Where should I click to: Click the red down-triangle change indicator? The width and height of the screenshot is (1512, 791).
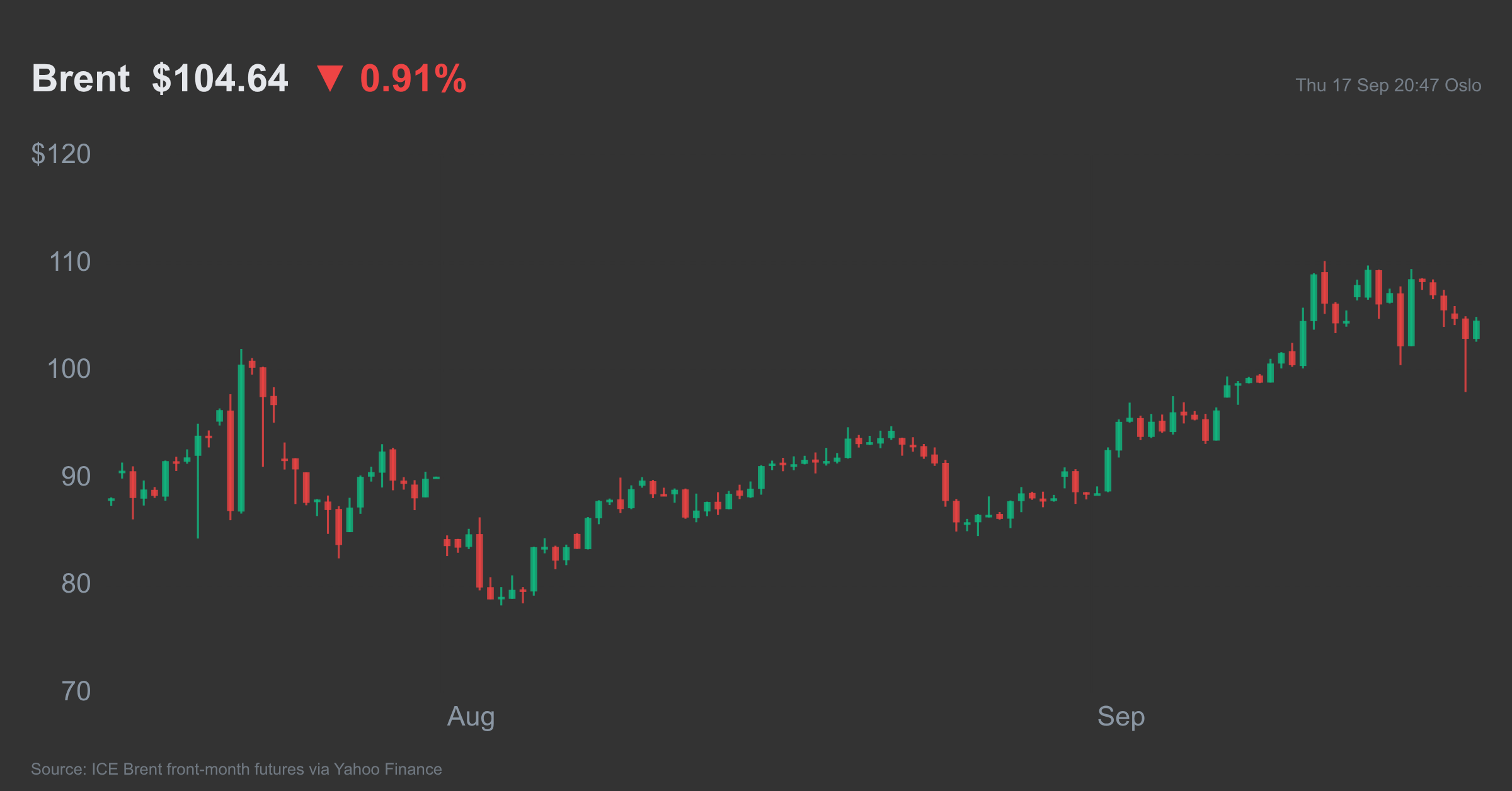pyautogui.click(x=329, y=79)
